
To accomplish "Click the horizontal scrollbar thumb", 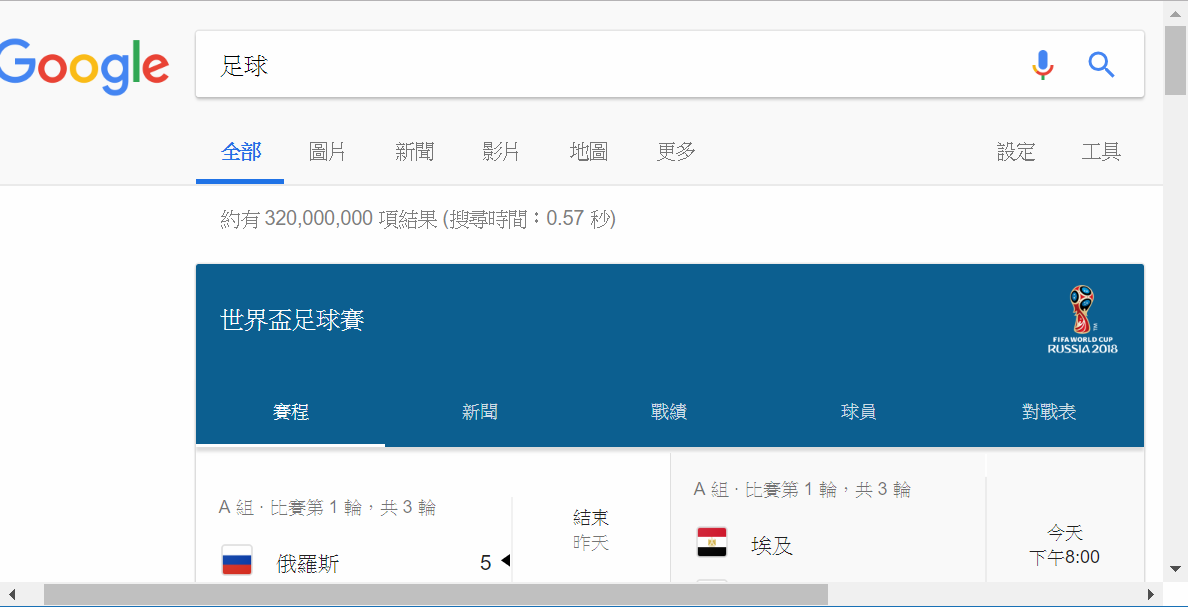I will [436, 593].
